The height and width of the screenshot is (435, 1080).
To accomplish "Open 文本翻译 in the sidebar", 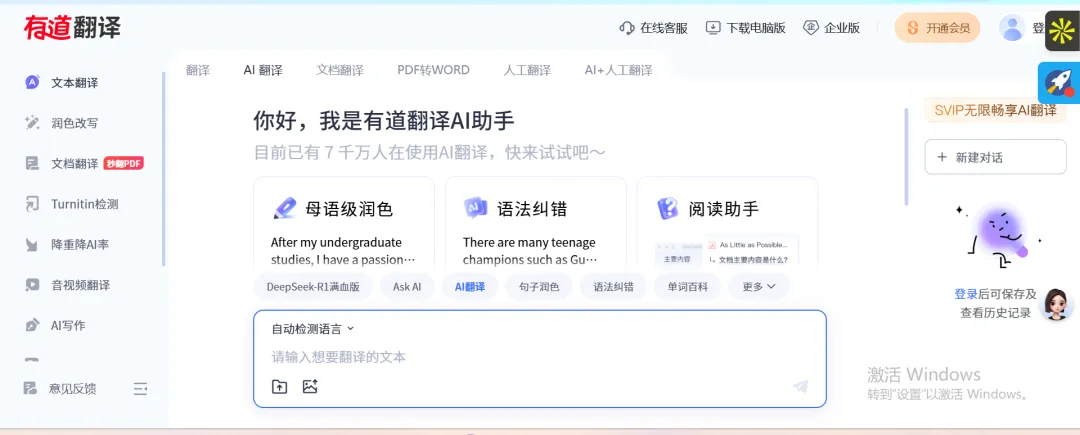I will coord(74,83).
